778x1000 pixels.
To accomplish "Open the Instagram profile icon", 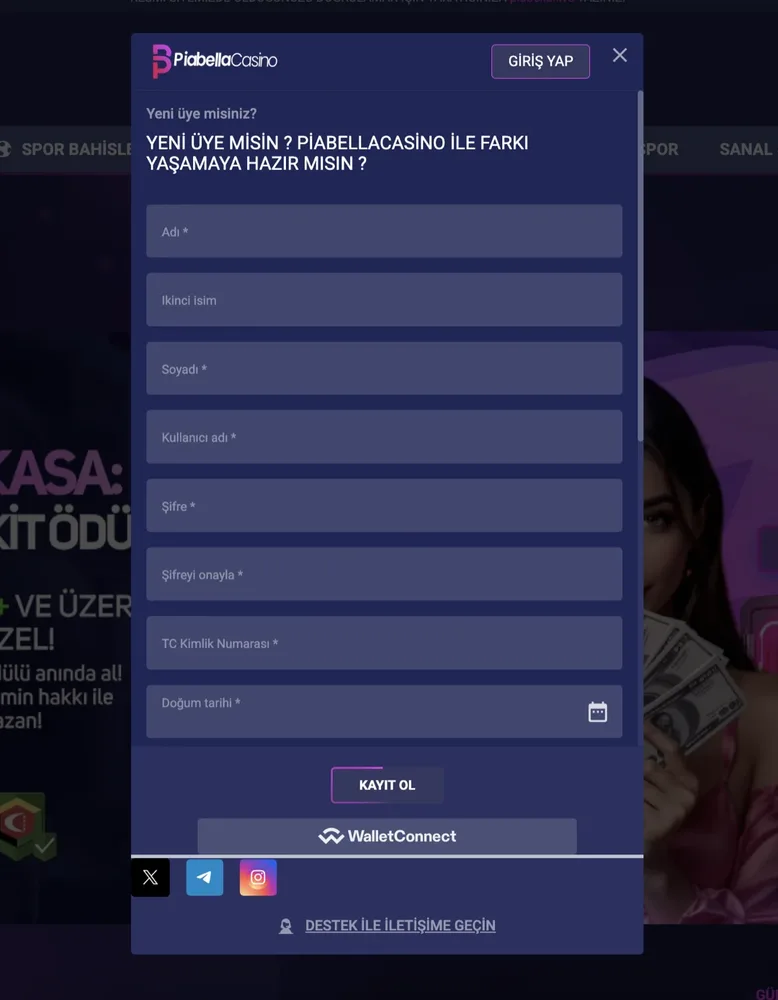I will pos(258,878).
